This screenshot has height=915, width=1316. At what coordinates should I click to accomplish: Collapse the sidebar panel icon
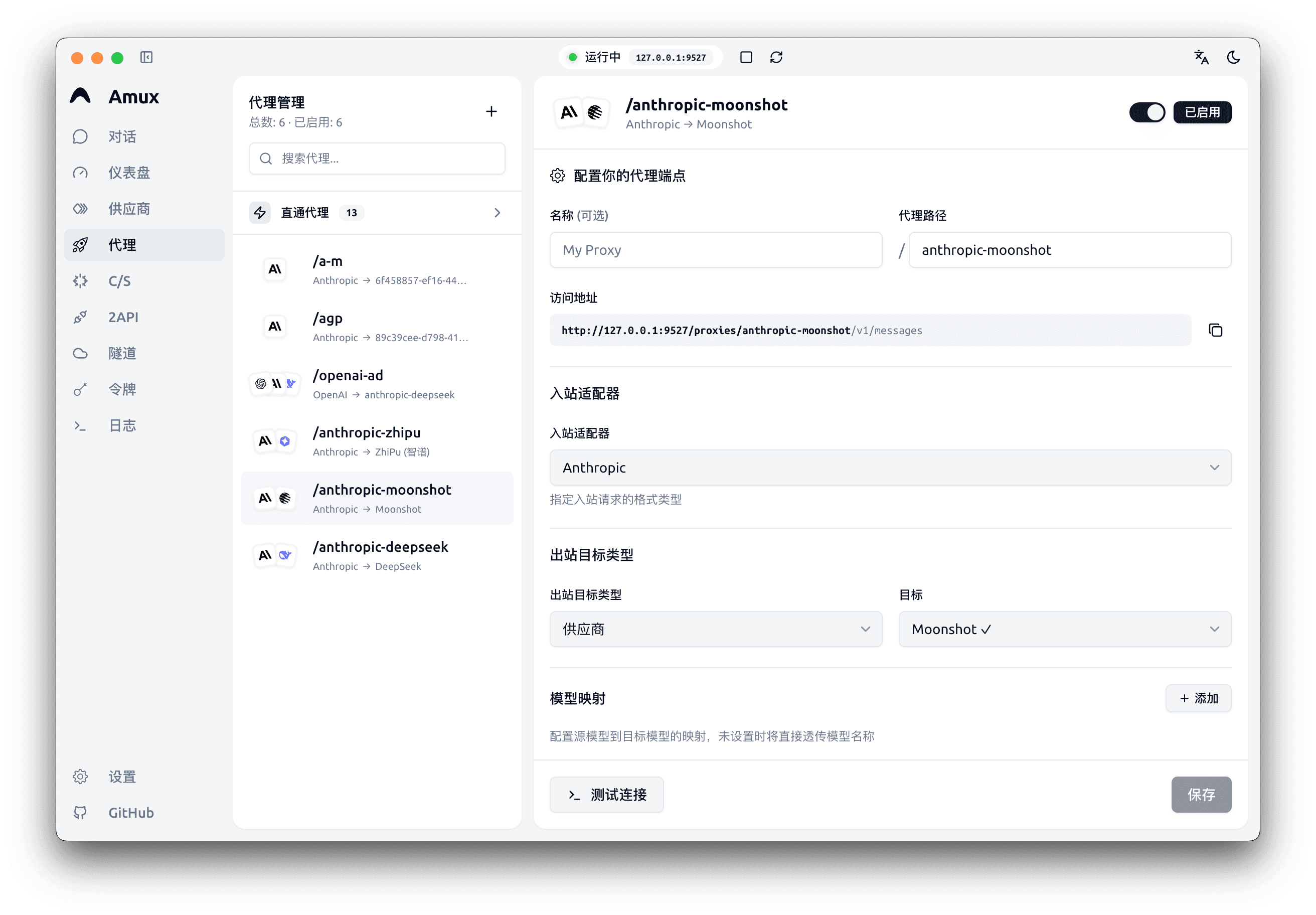pos(146,57)
